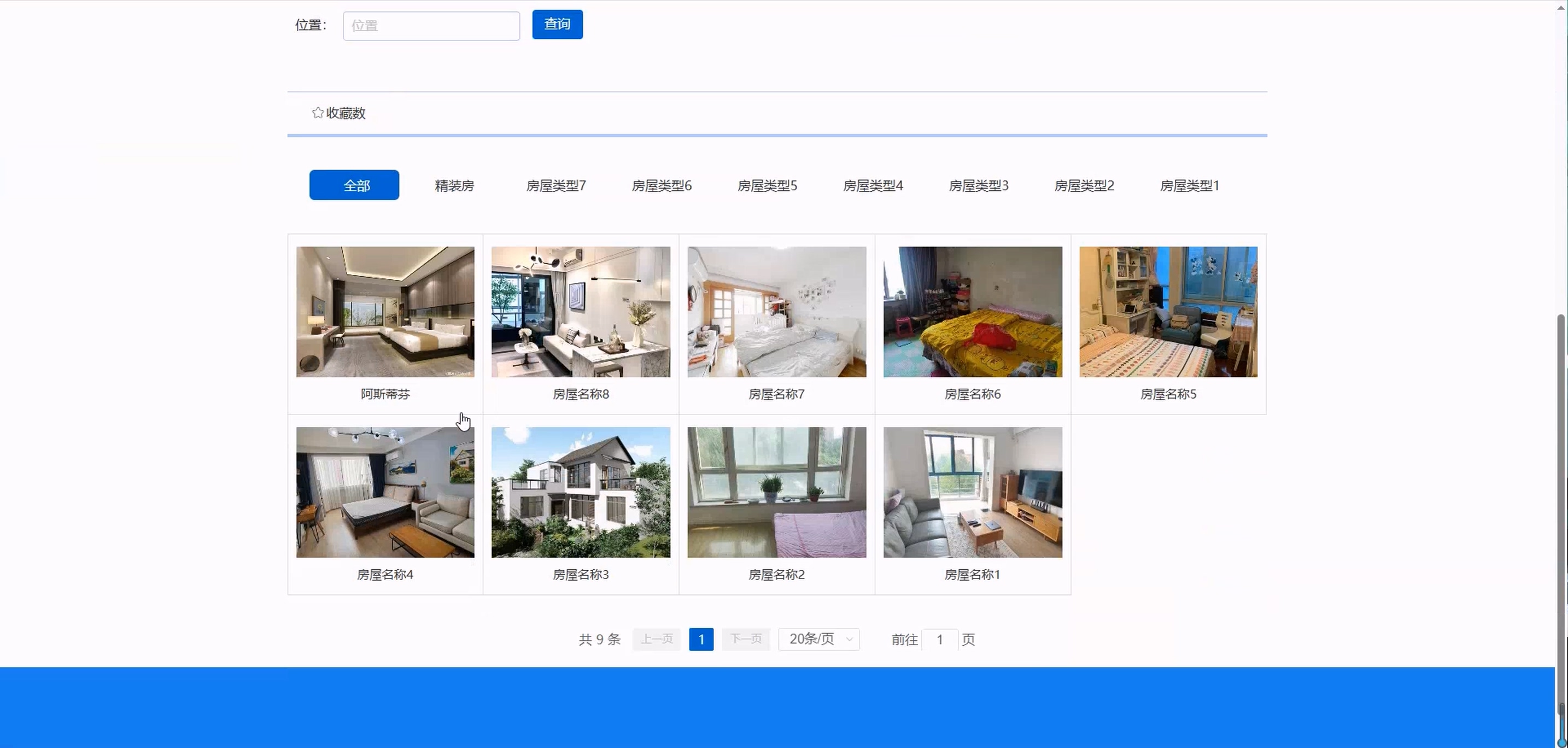Click the 房屋名称1 living room image

tap(973, 492)
